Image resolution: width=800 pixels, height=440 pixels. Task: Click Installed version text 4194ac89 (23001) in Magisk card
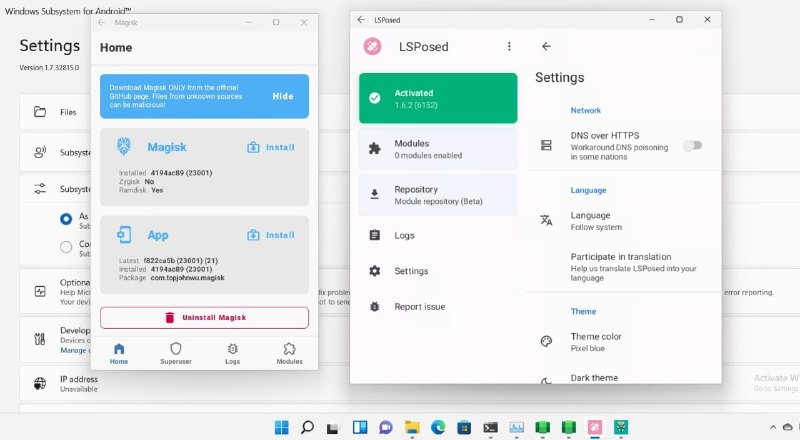(181, 173)
